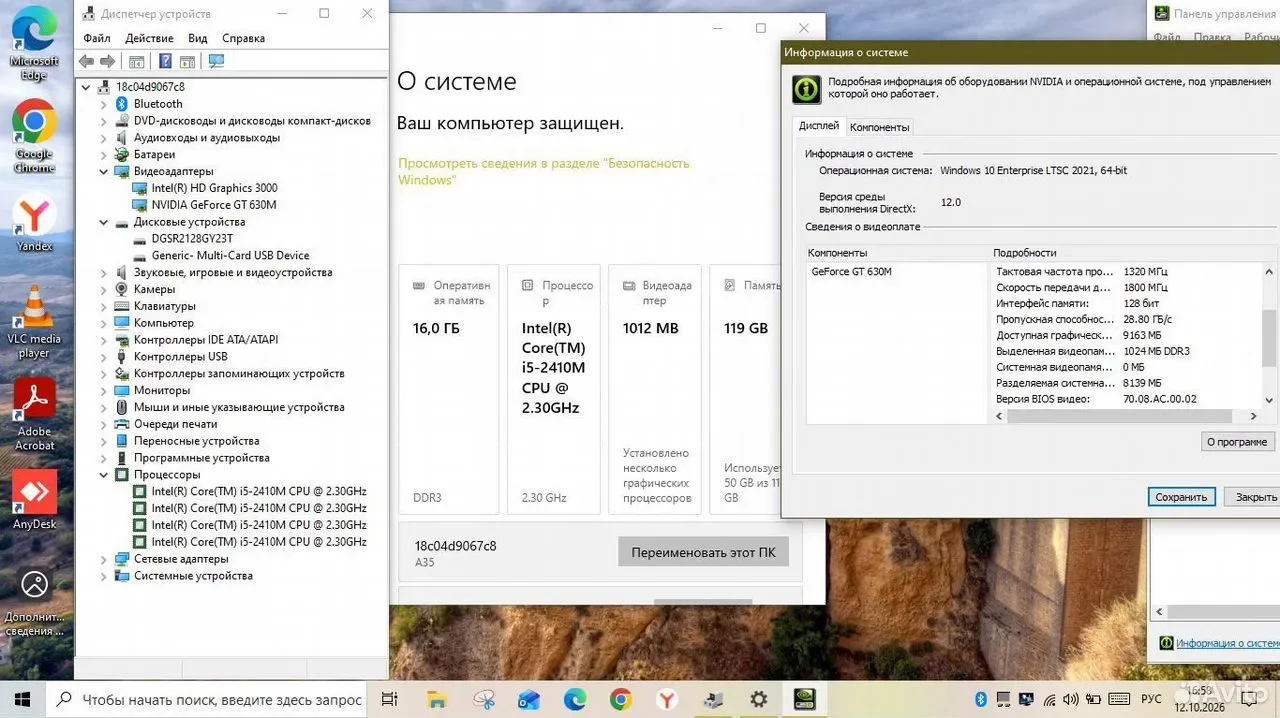1280x718 pixels.
Task: Switch to Device Manager taskbar icon
Action: (x=713, y=699)
